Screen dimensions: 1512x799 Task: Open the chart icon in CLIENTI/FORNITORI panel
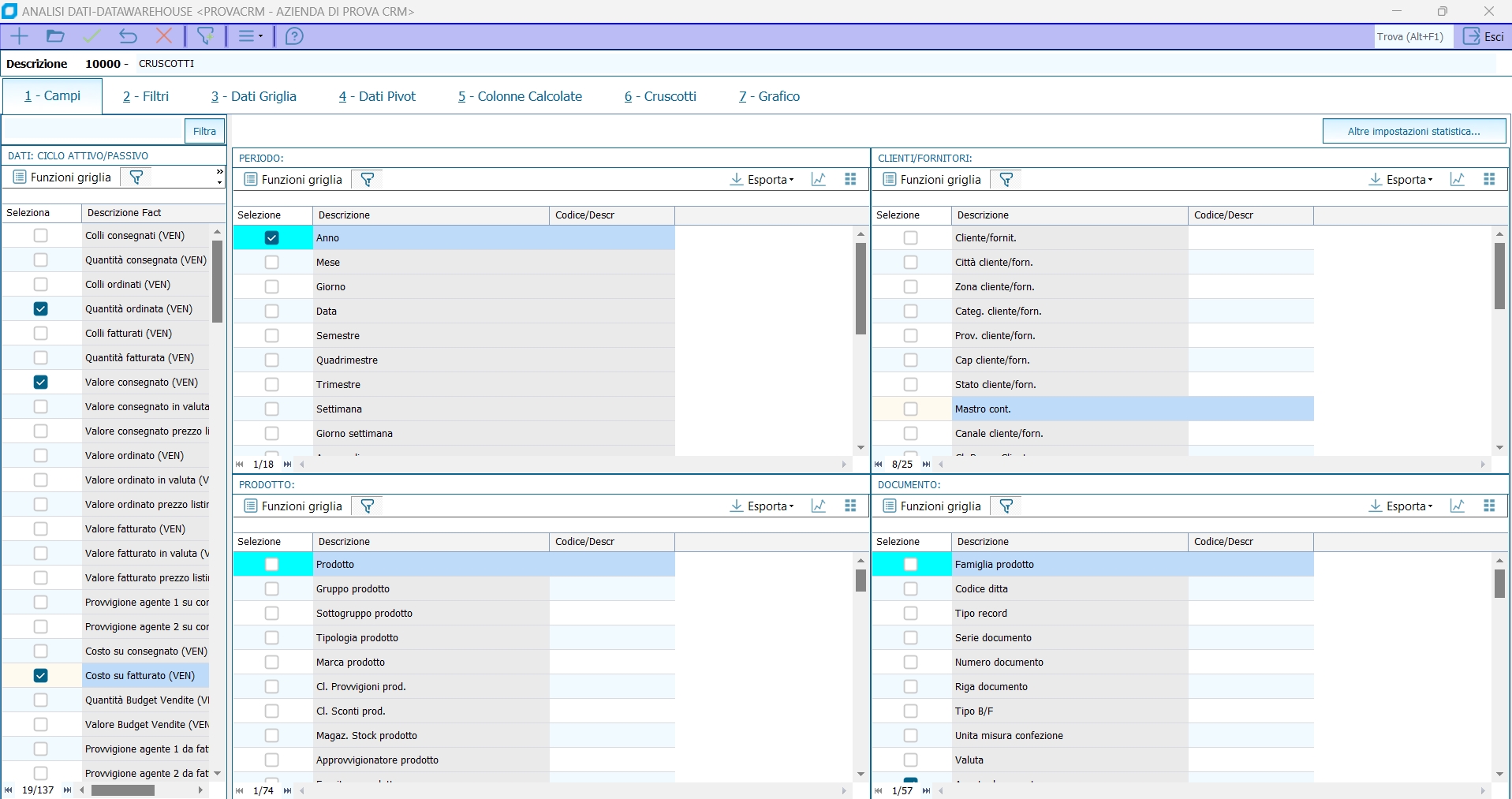point(1457,180)
